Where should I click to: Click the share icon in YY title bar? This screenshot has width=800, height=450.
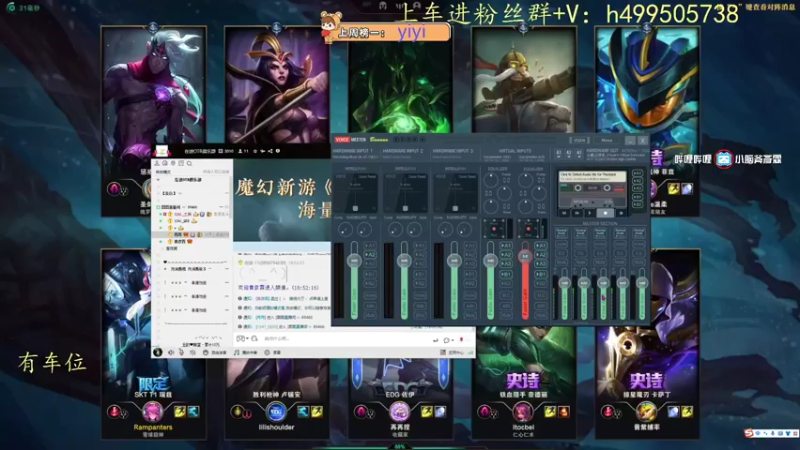click(270, 151)
